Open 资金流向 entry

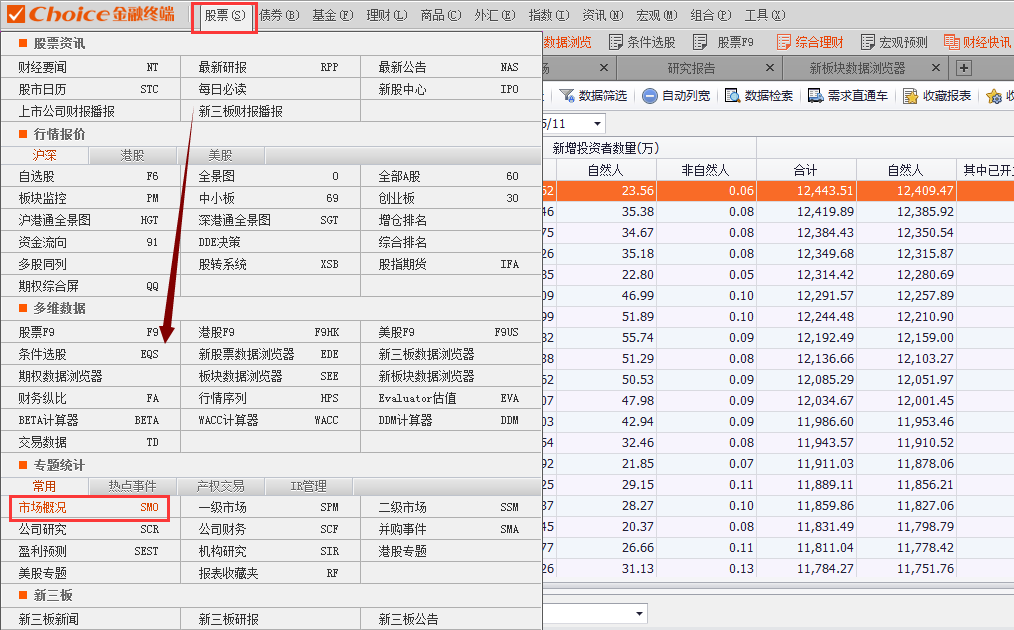91,242
